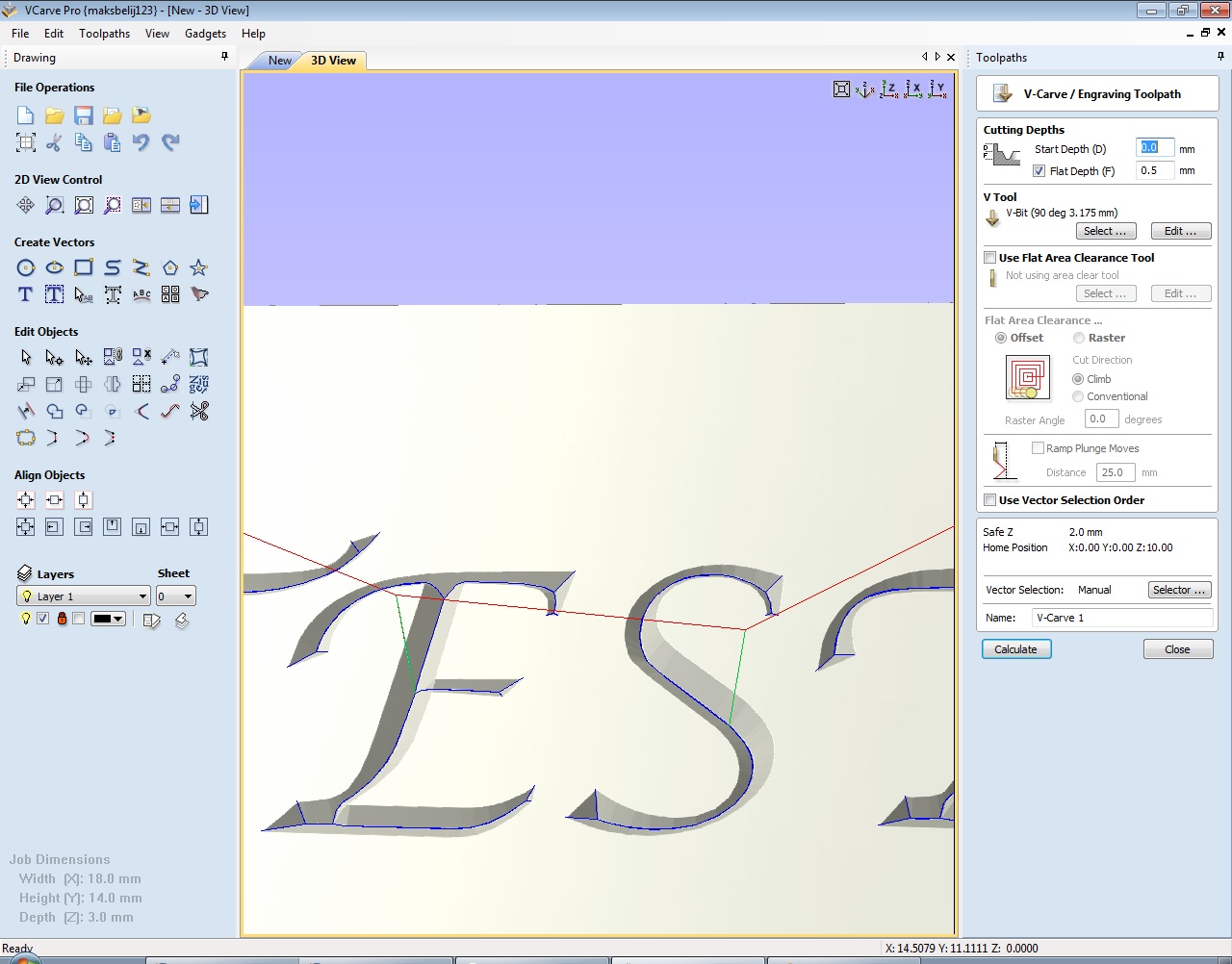
Task: Click the Start Depth input field
Action: coord(1154,148)
